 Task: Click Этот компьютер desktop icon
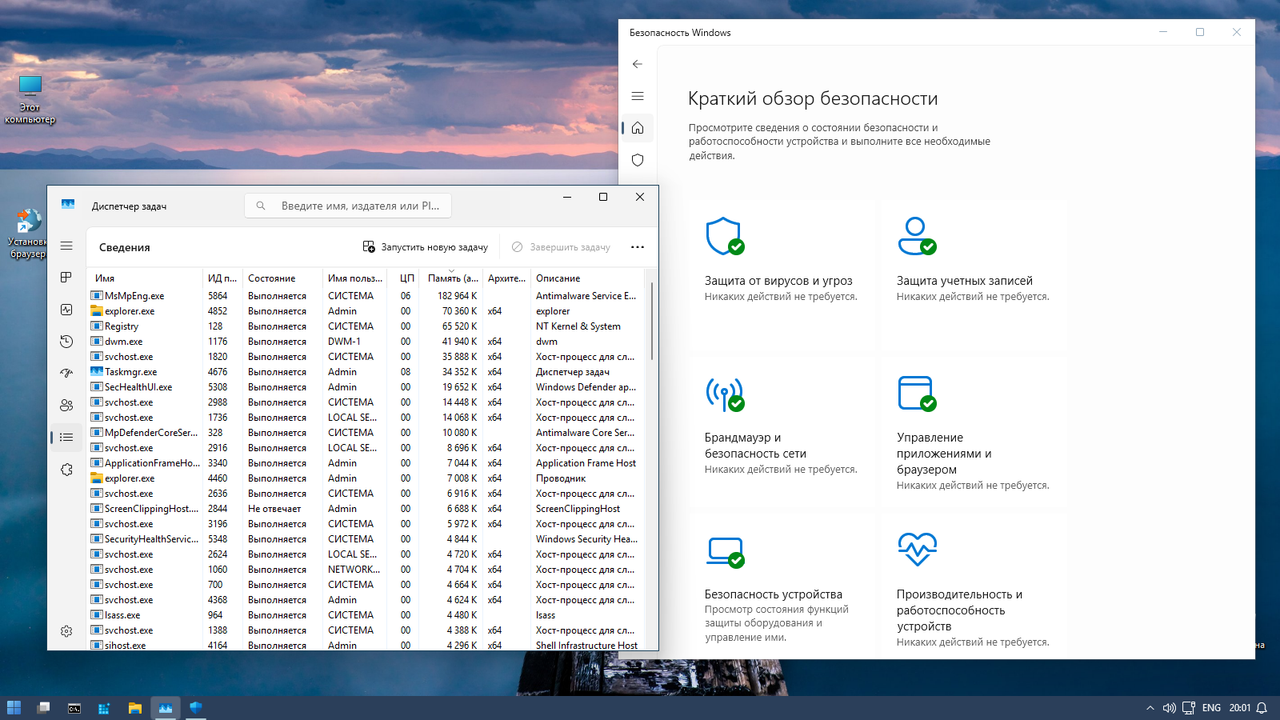30,99
